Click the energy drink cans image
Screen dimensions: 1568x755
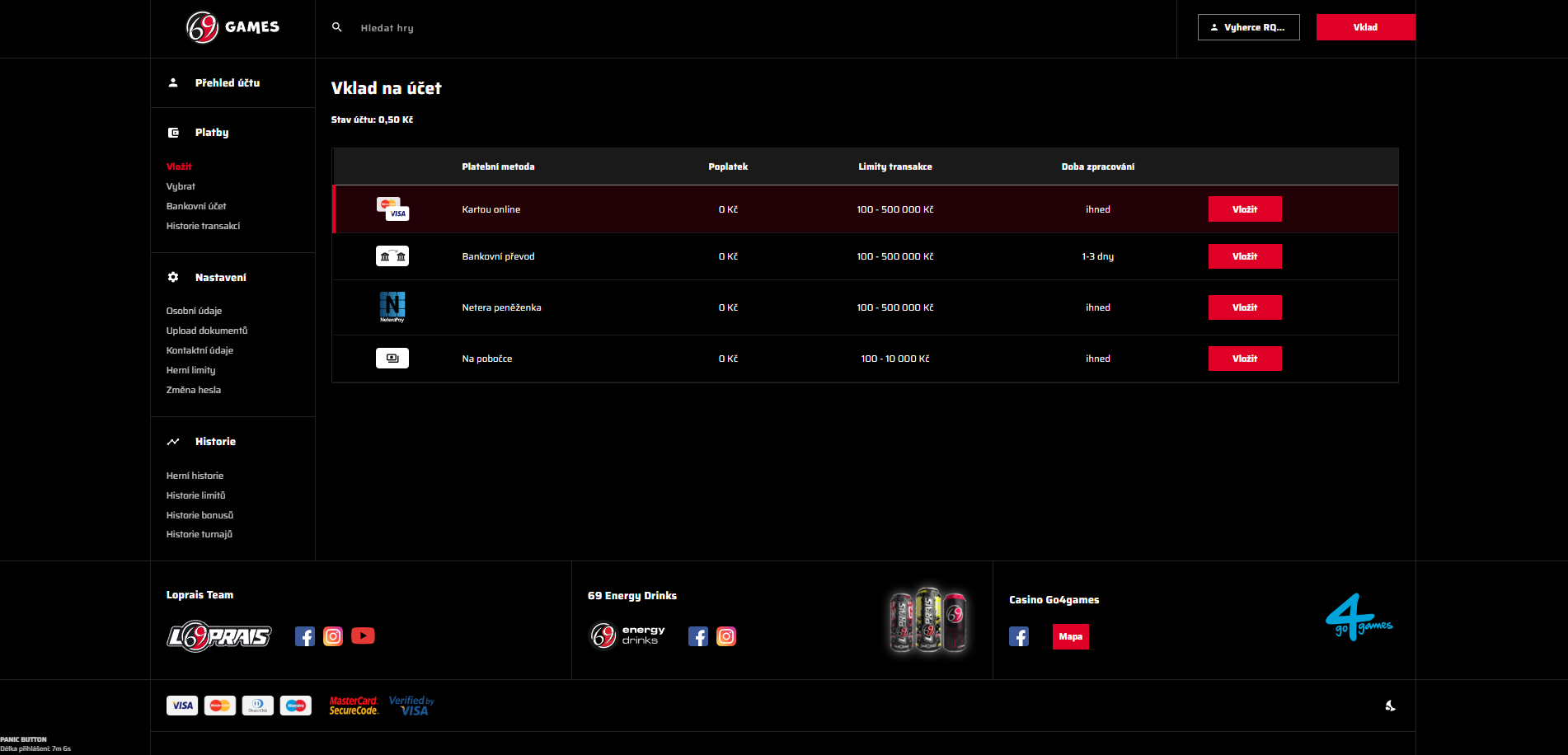point(928,620)
